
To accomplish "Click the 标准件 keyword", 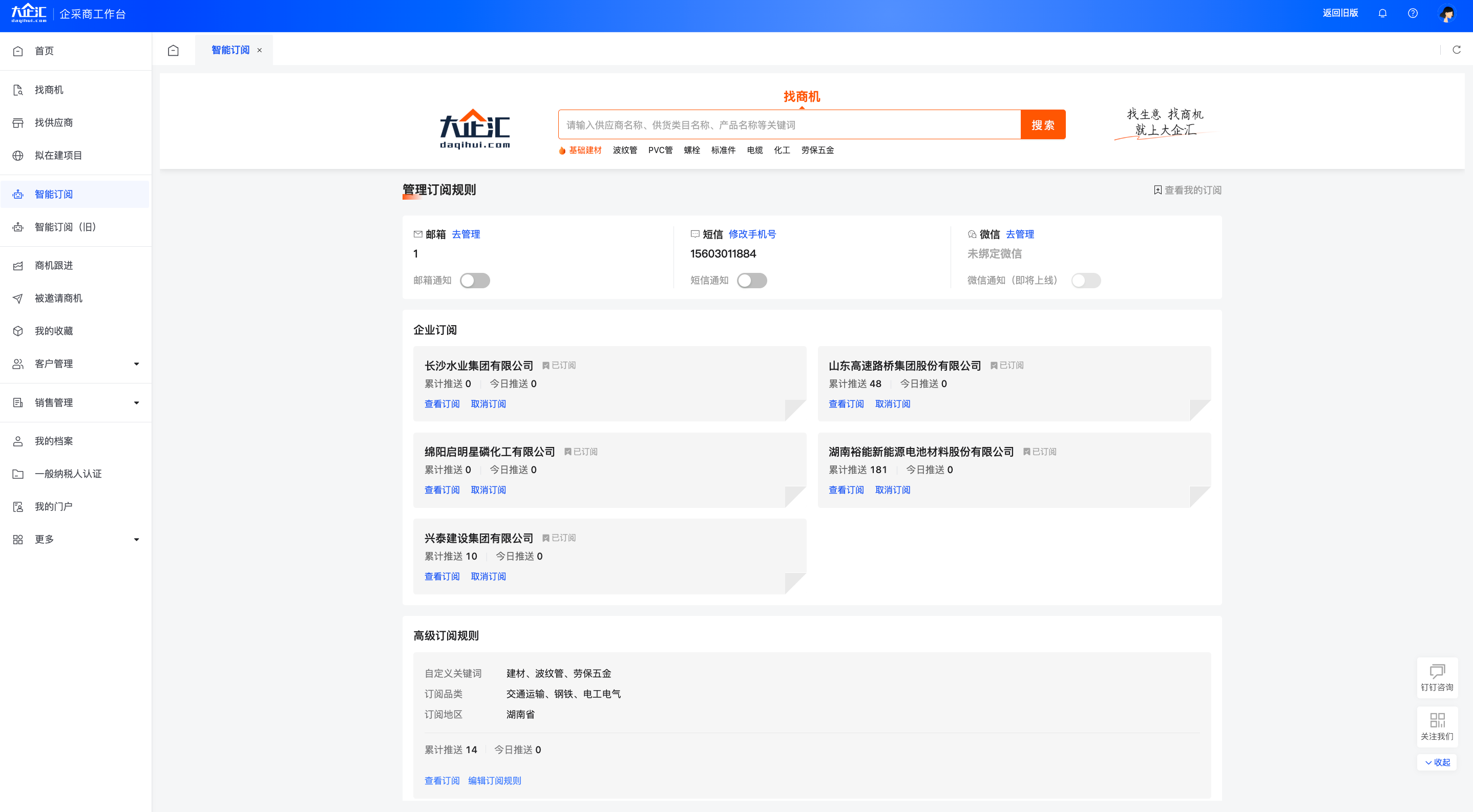I will (723, 151).
